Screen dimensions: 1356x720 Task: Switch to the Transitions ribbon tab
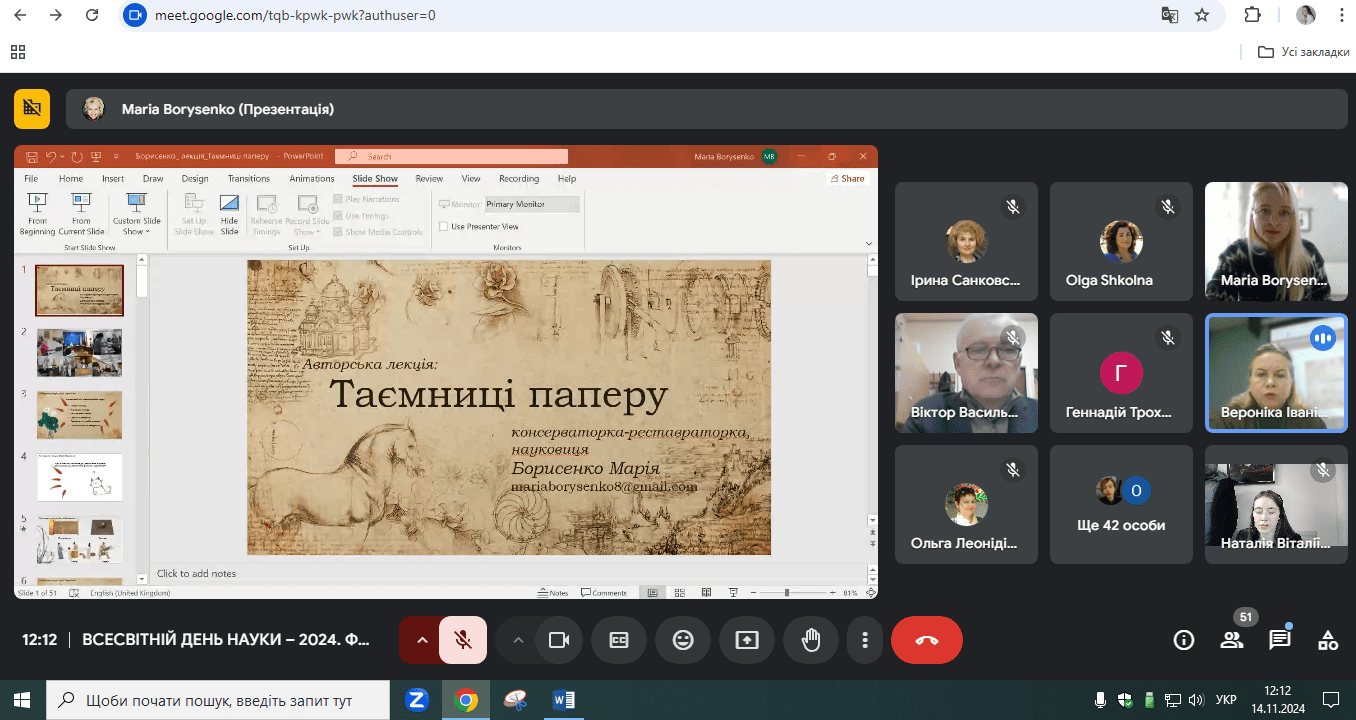249,179
